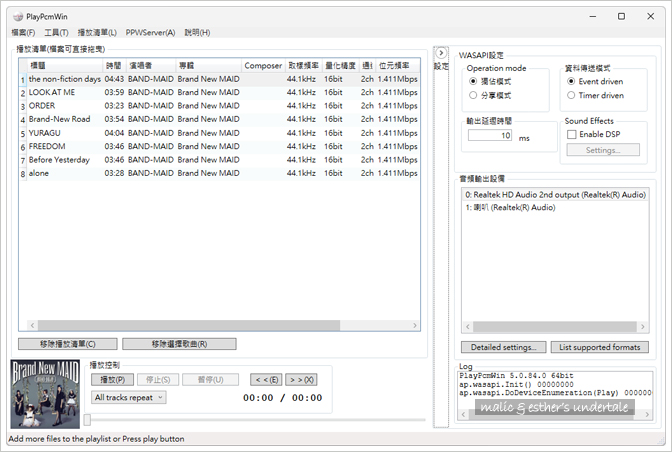The width and height of the screenshot is (672, 452).
Task: Click the 停止(S) stop button
Action: (158, 380)
